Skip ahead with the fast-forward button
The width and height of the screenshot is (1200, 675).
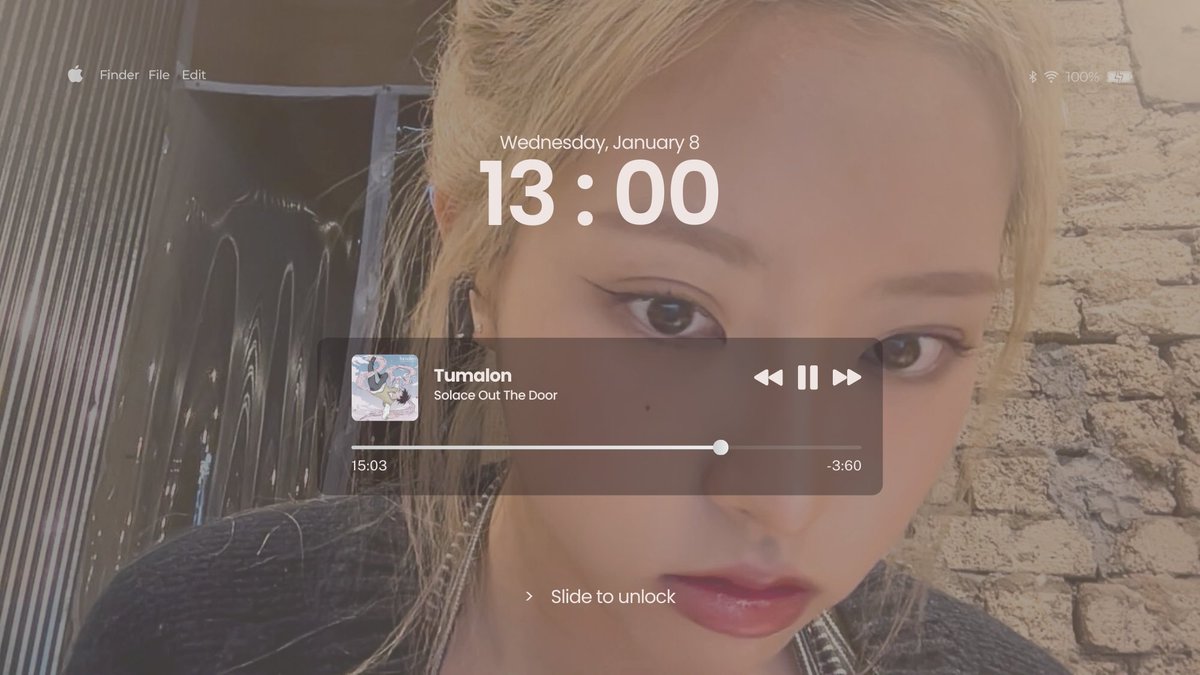click(x=847, y=377)
